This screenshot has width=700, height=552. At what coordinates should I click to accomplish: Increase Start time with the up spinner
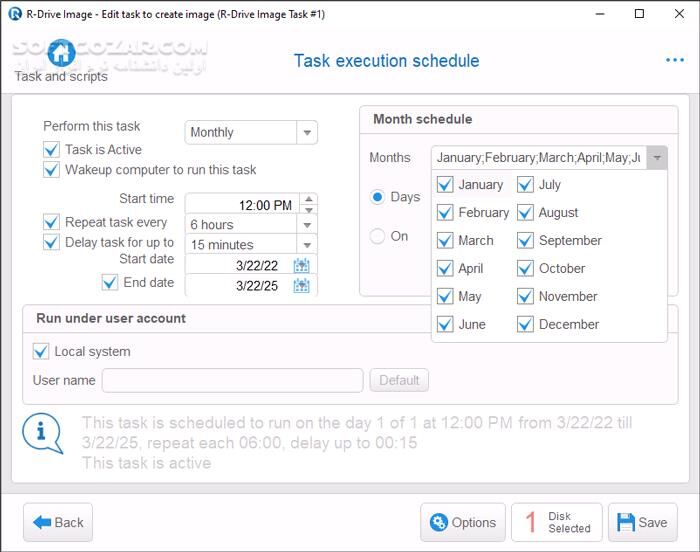[308, 200]
